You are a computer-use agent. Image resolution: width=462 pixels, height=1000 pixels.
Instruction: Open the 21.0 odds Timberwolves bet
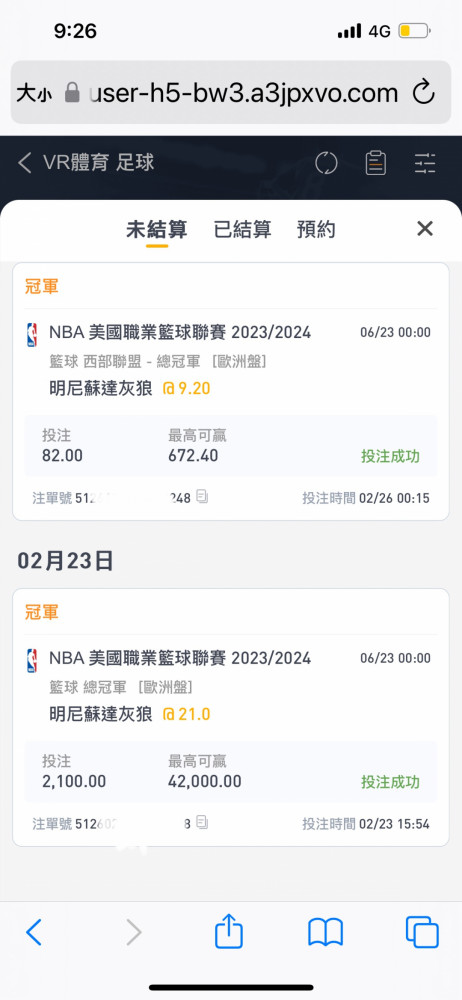pos(231,717)
